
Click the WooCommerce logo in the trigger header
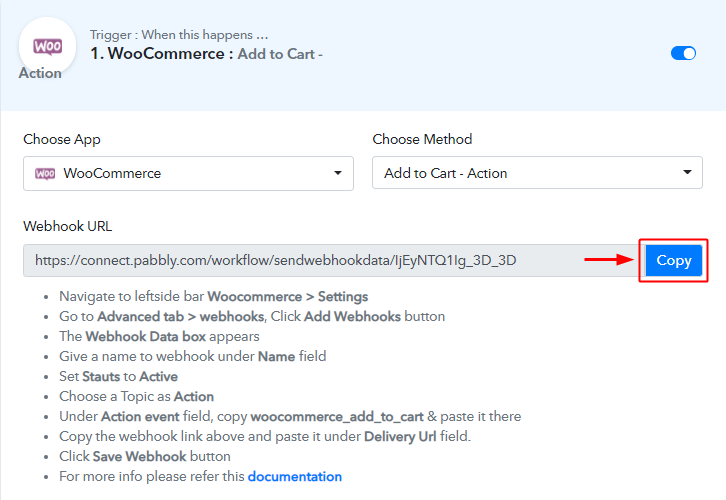pos(47,46)
